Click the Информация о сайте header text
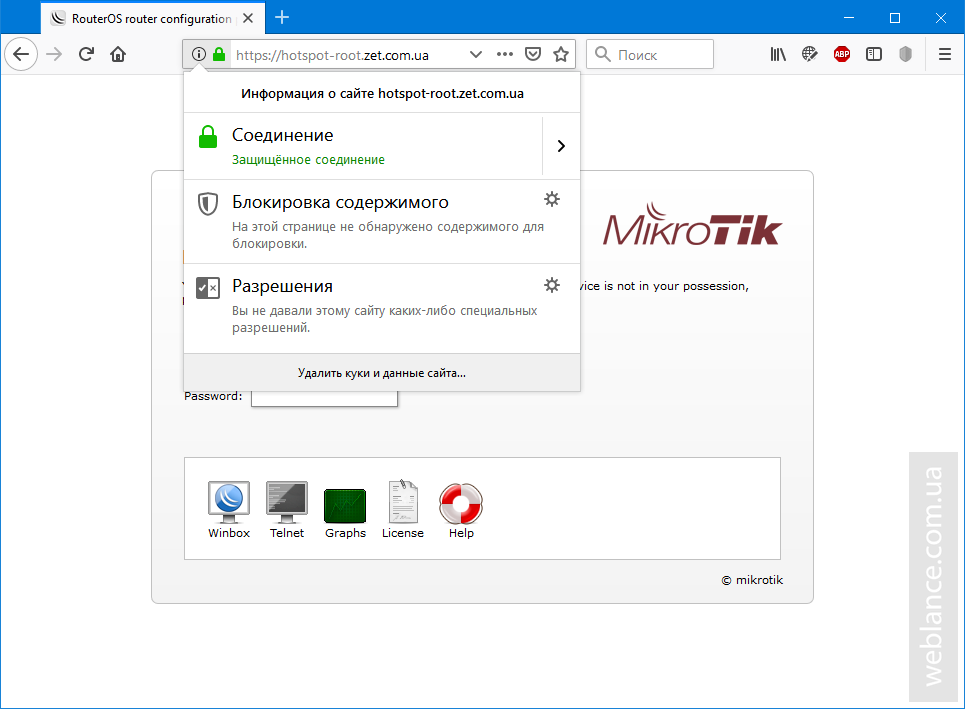Image resolution: width=965 pixels, height=709 pixels. click(x=382, y=94)
